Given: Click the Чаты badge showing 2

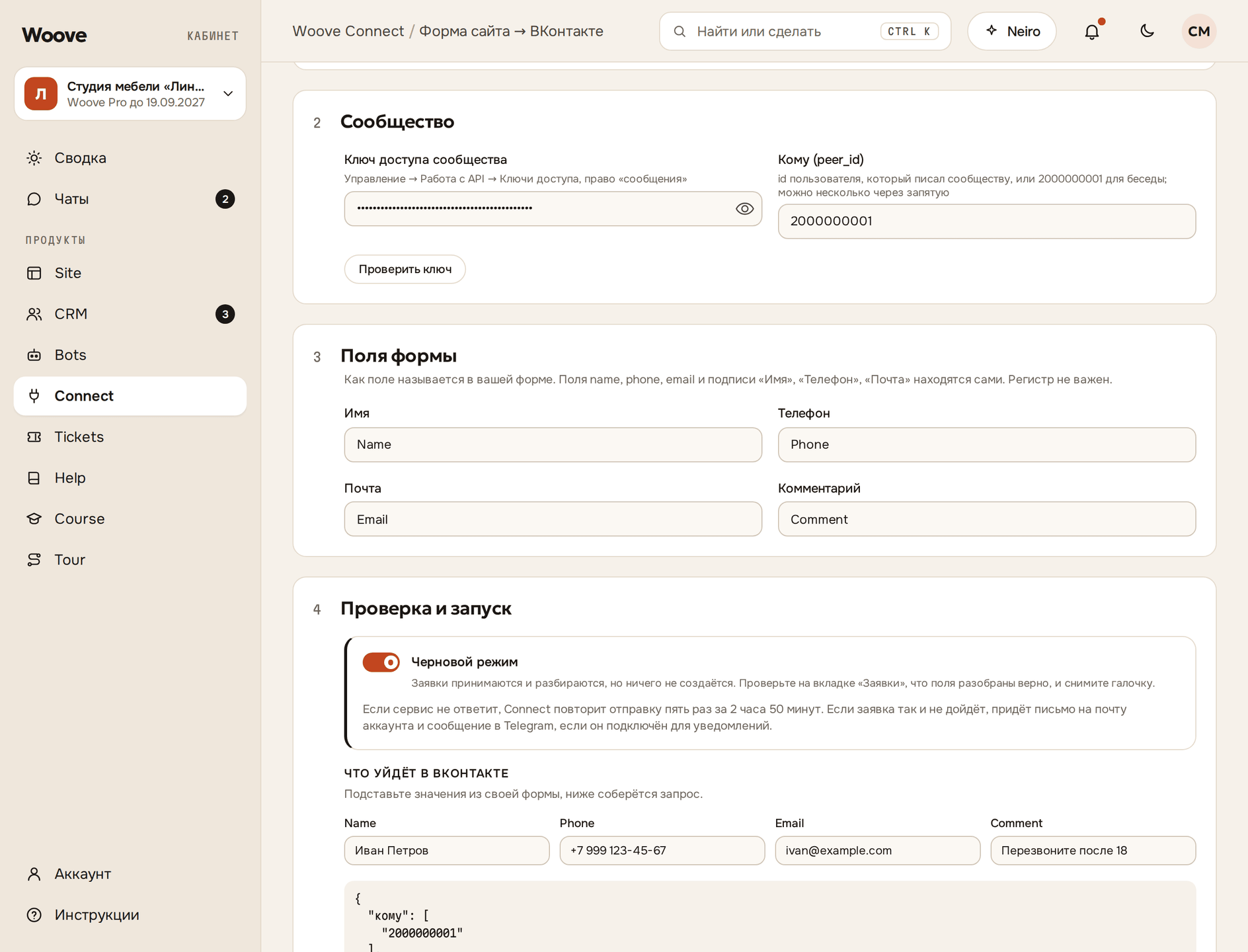Looking at the screenshot, I should click(225, 199).
